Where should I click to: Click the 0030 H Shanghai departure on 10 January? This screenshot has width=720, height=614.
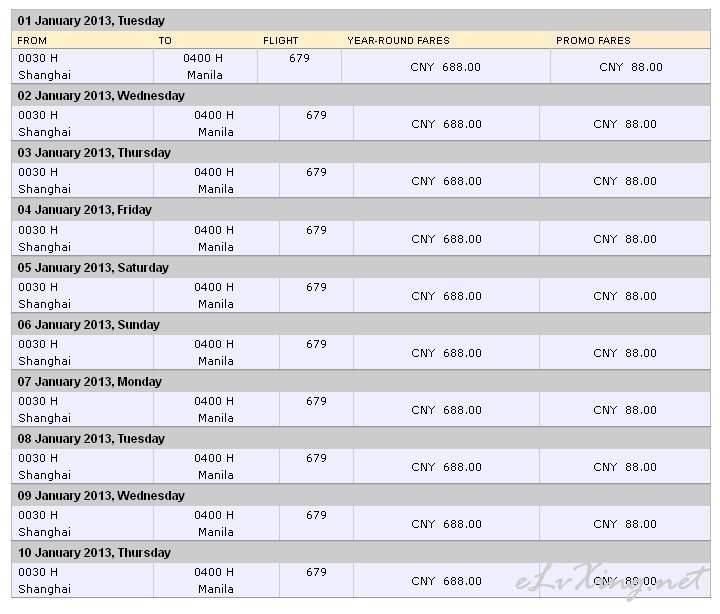click(x=45, y=580)
